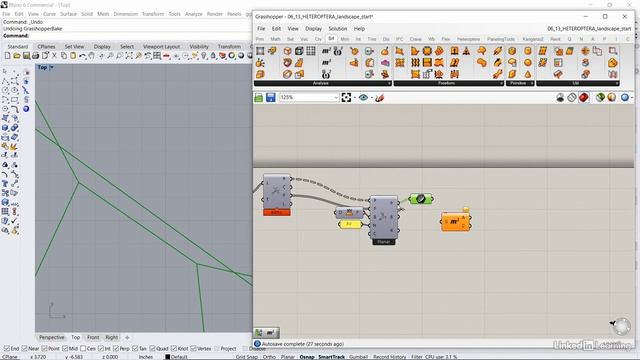This screenshot has width=640, height=360.
Task: Click the yellow panel on Grasshopper canvas
Action: pyautogui.click(x=350, y=224)
